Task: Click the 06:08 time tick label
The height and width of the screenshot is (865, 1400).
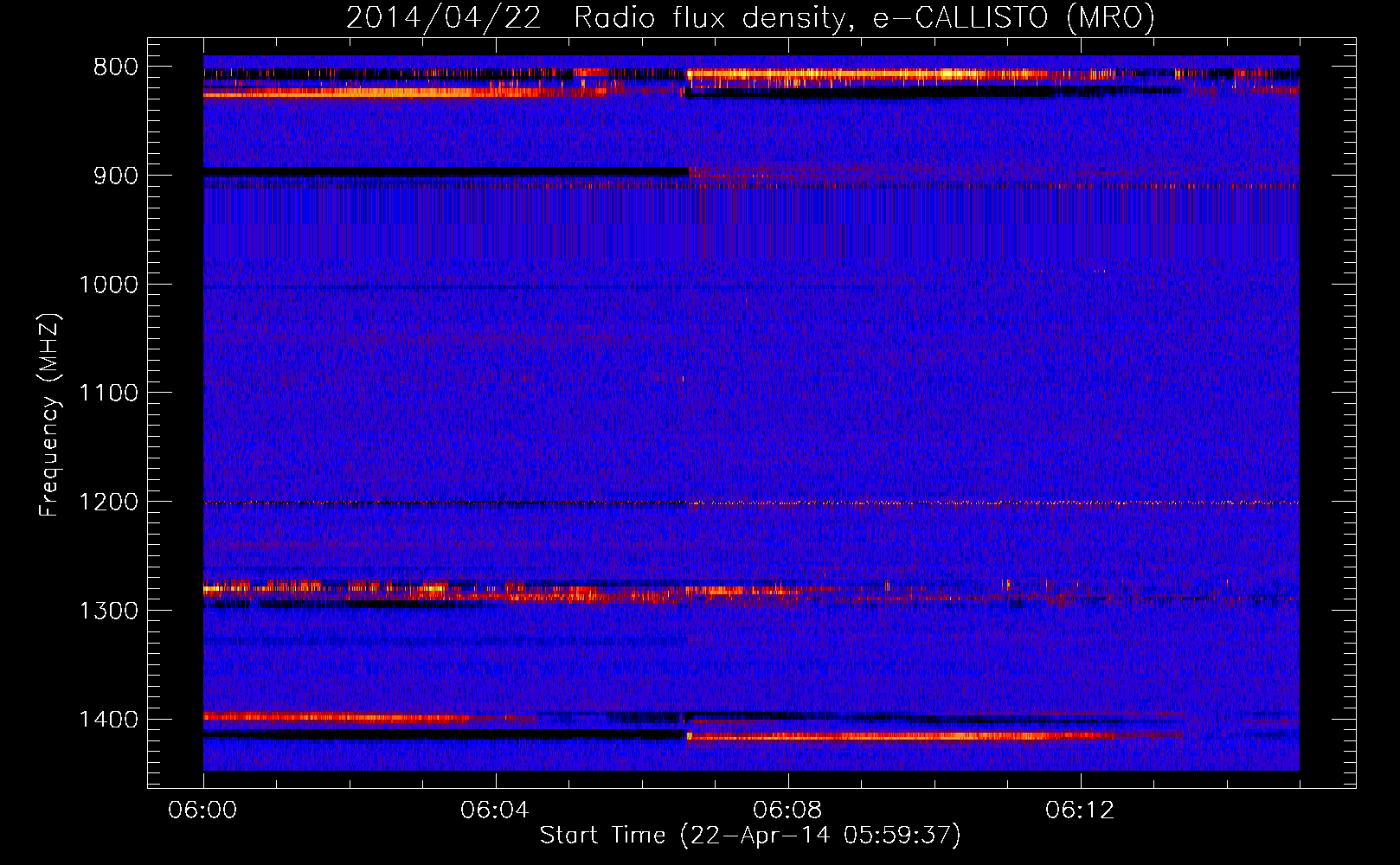Action: tap(787, 811)
